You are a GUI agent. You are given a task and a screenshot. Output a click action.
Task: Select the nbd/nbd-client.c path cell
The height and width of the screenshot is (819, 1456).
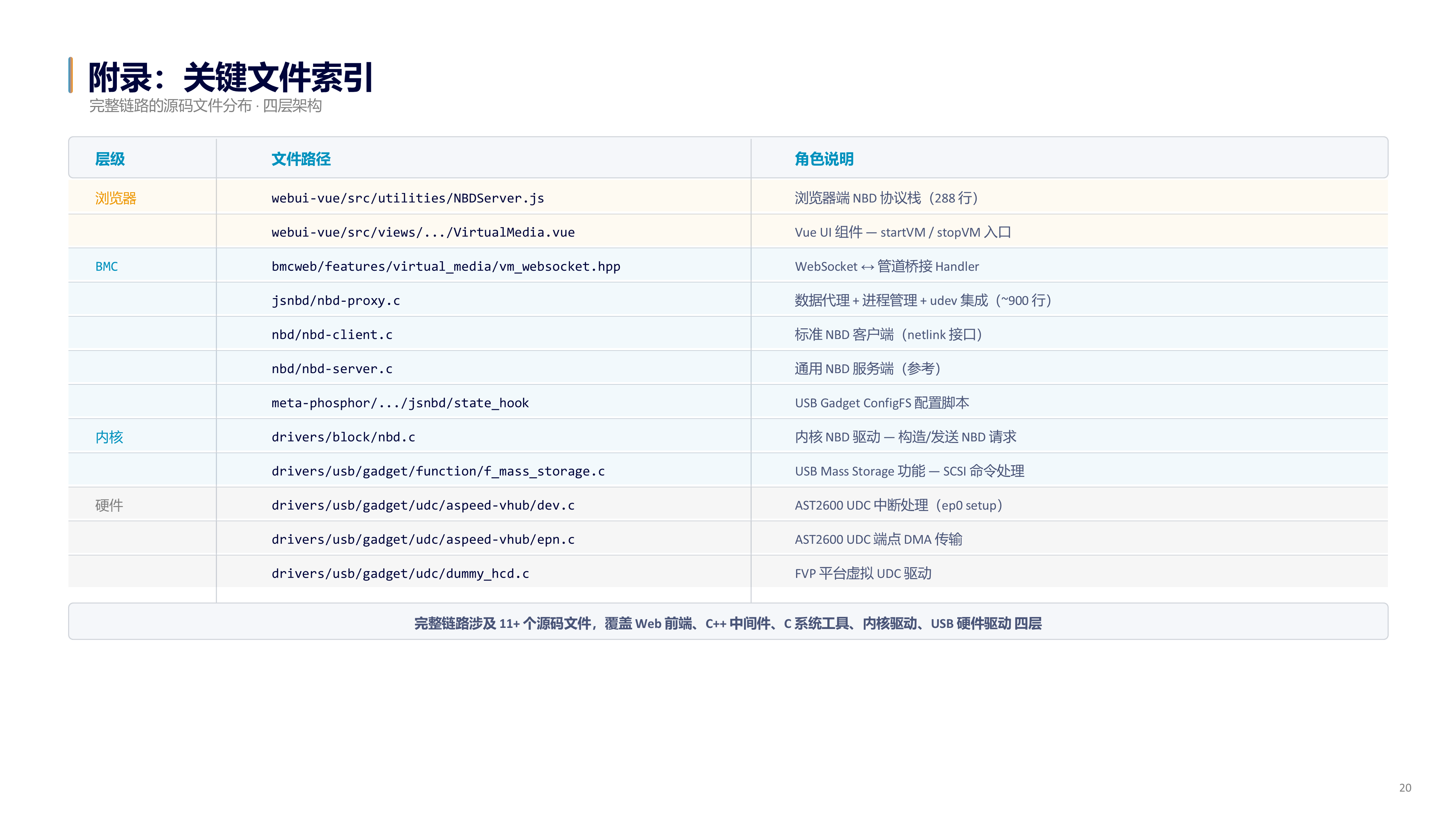click(x=332, y=335)
